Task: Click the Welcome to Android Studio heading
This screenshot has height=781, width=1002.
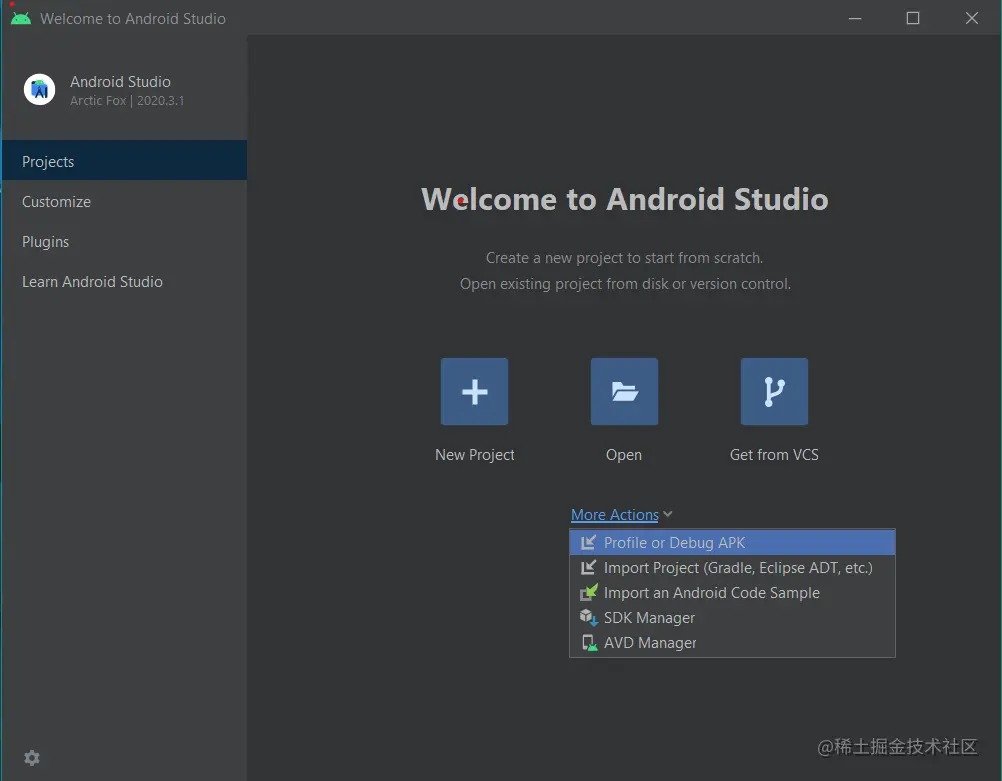Action: (625, 199)
